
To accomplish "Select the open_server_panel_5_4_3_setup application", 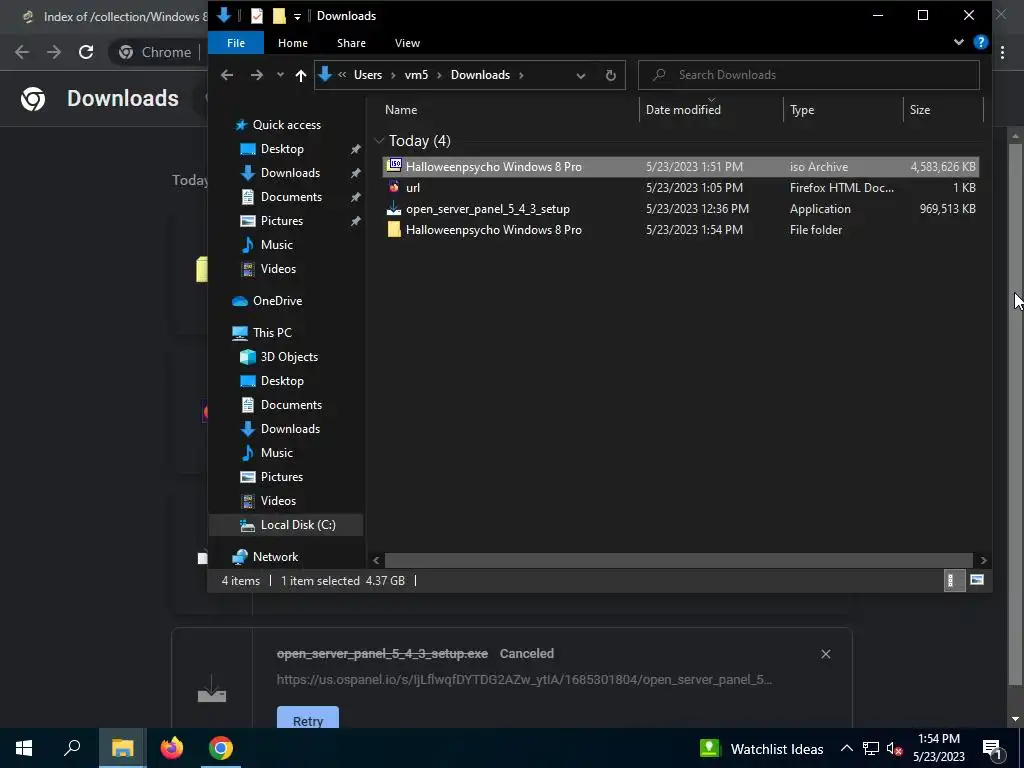I will [680, 209].
